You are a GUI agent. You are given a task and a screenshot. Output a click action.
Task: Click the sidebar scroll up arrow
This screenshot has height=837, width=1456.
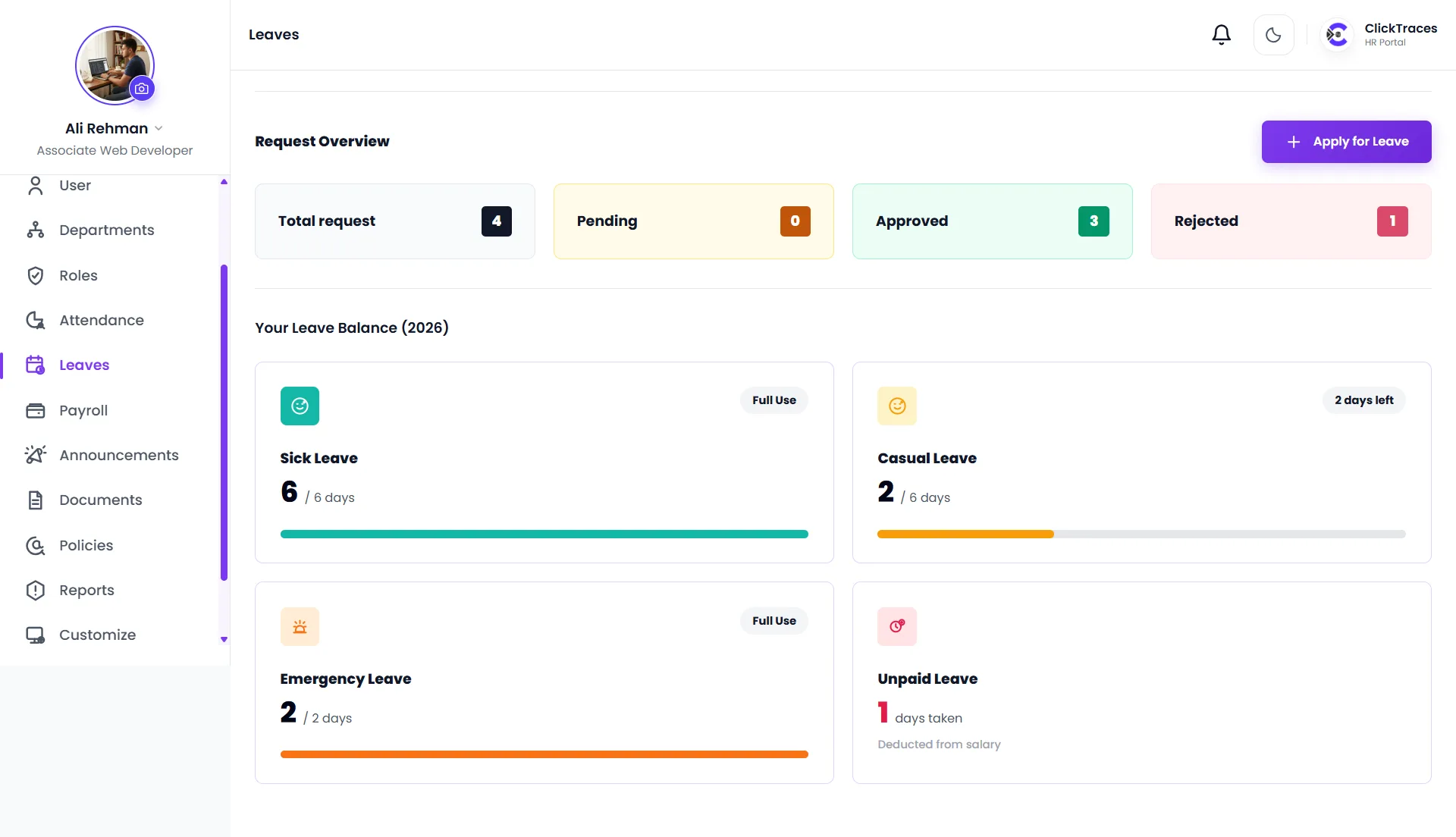tap(224, 182)
